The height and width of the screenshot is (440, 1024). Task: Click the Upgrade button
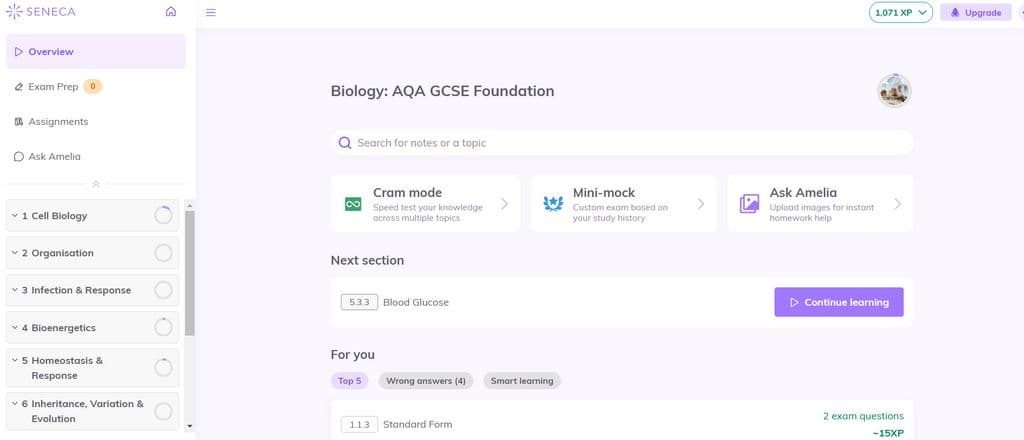tap(976, 12)
